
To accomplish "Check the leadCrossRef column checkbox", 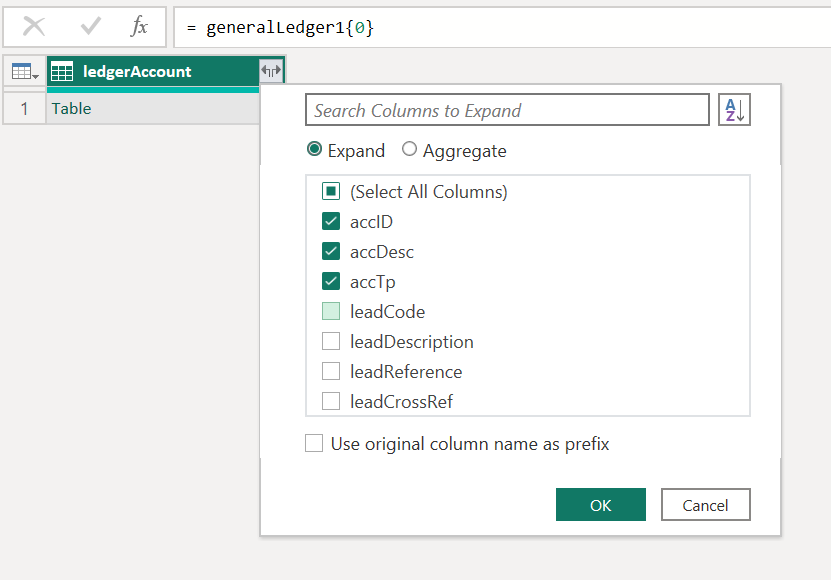I will click(x=331, y=401).
